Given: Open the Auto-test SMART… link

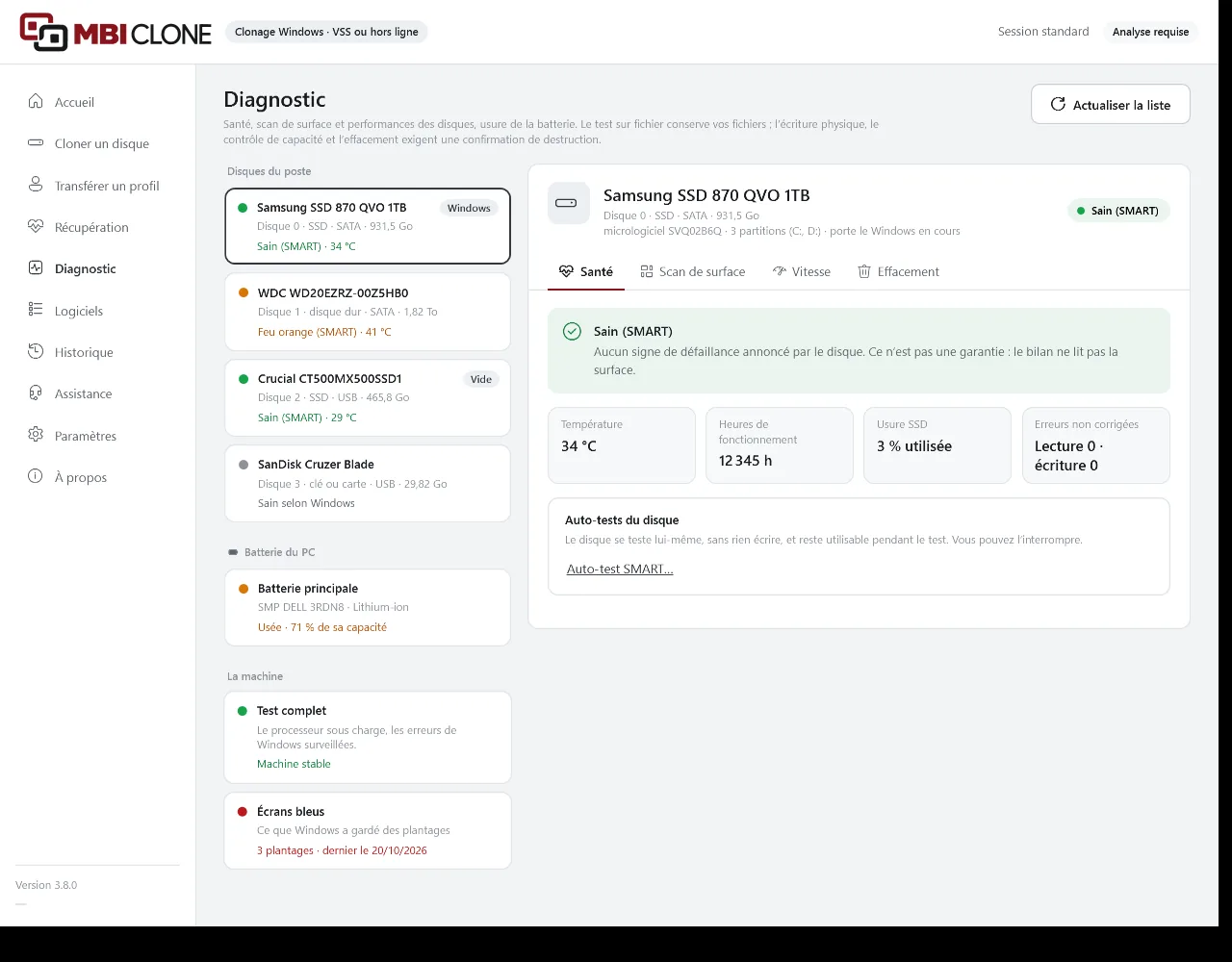Looking at the screenshot, I should [620, 569].
